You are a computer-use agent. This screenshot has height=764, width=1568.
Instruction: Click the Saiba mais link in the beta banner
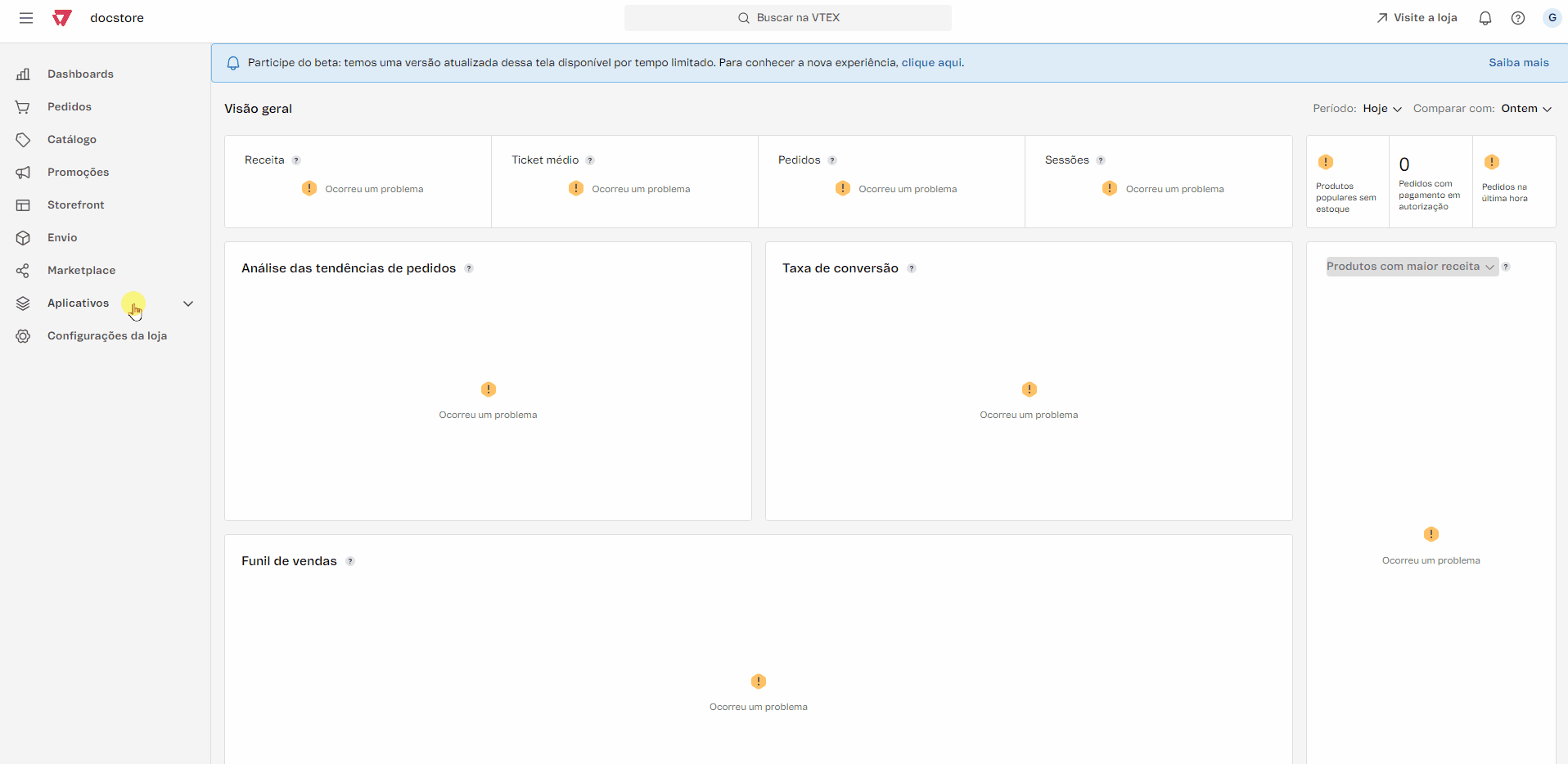1519,62
